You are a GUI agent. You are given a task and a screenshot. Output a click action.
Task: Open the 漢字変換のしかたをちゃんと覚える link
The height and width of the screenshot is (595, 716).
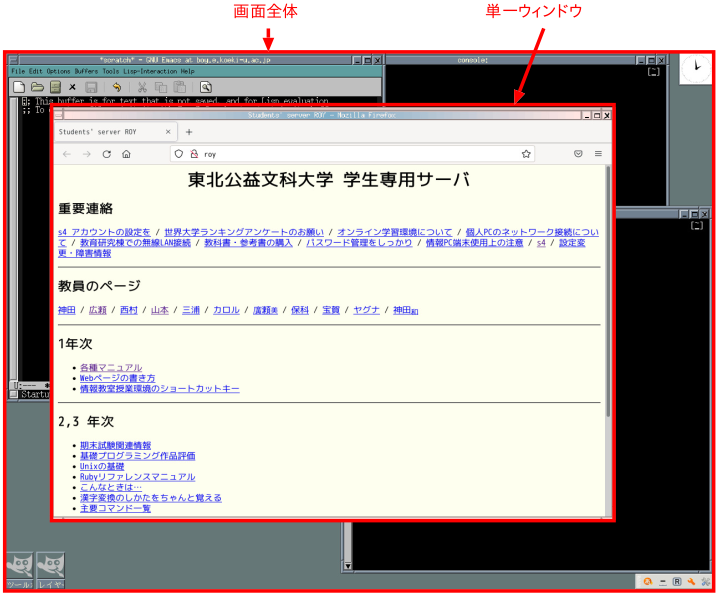click(151, 498)
